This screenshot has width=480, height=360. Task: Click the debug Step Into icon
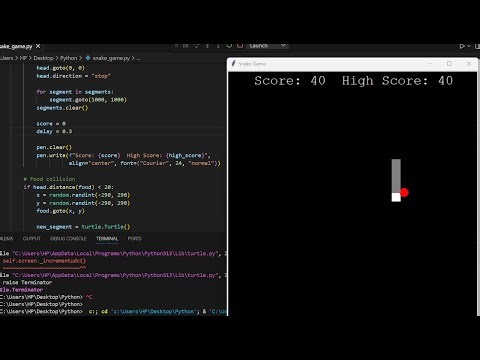(x=207, y=46)
